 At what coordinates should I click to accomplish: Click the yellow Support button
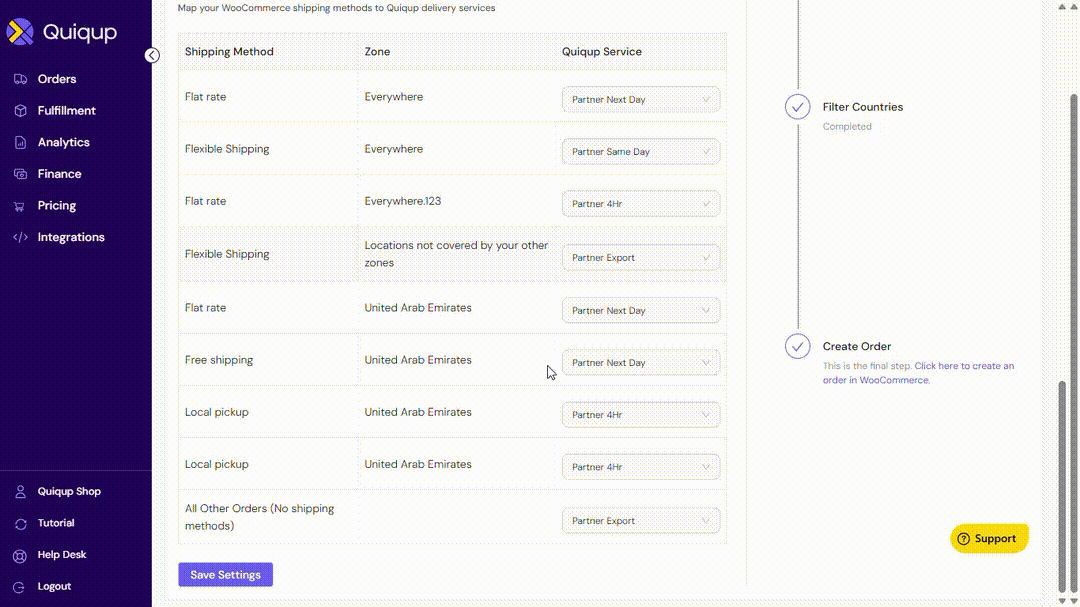click(989, 539)
